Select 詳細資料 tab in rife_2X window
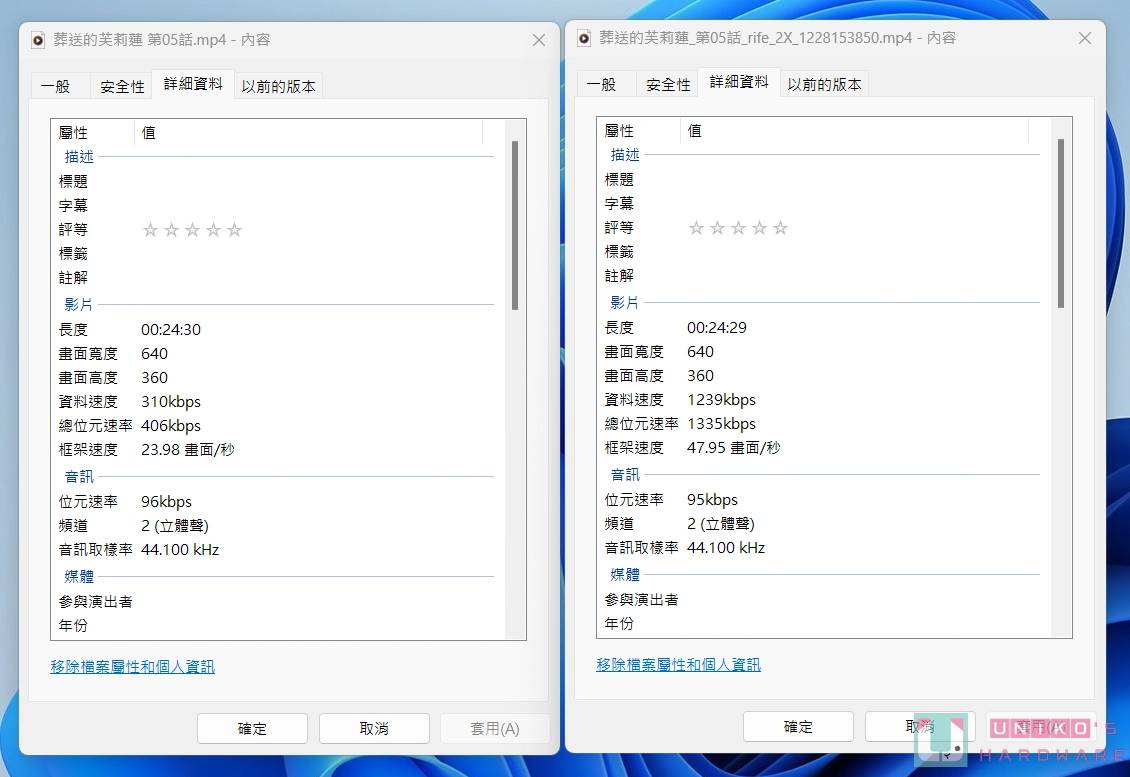 (739, 82)
